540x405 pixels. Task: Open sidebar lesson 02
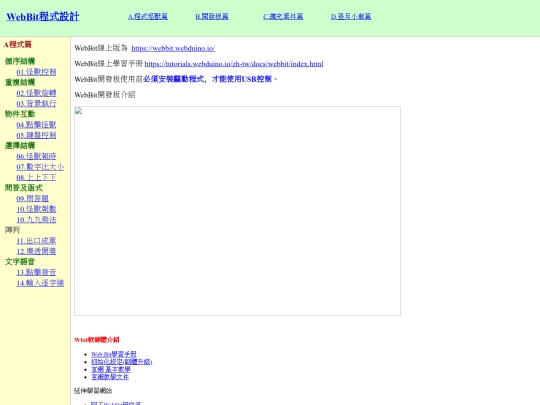pyautogui.click(x=36, y=93)
